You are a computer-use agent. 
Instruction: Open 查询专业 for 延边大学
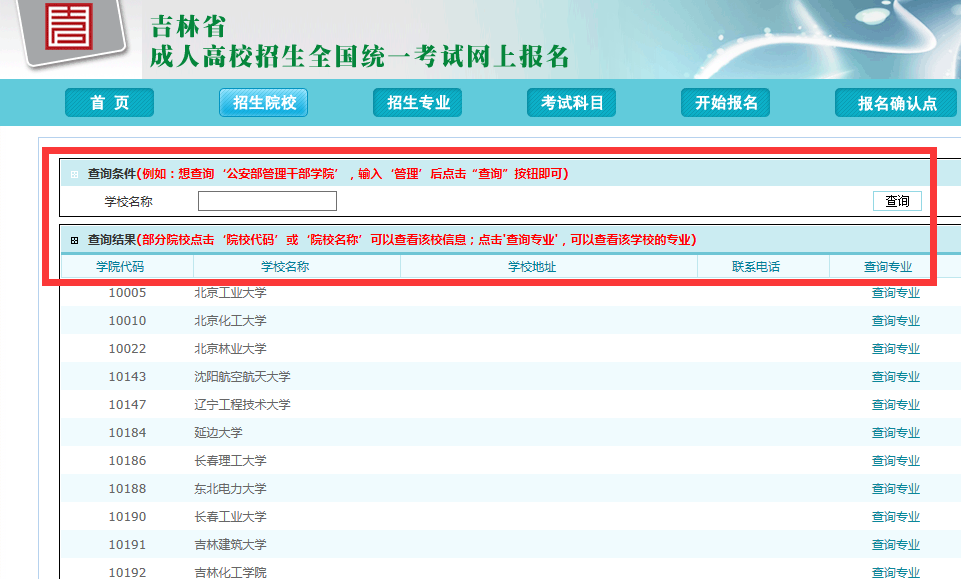896,433
